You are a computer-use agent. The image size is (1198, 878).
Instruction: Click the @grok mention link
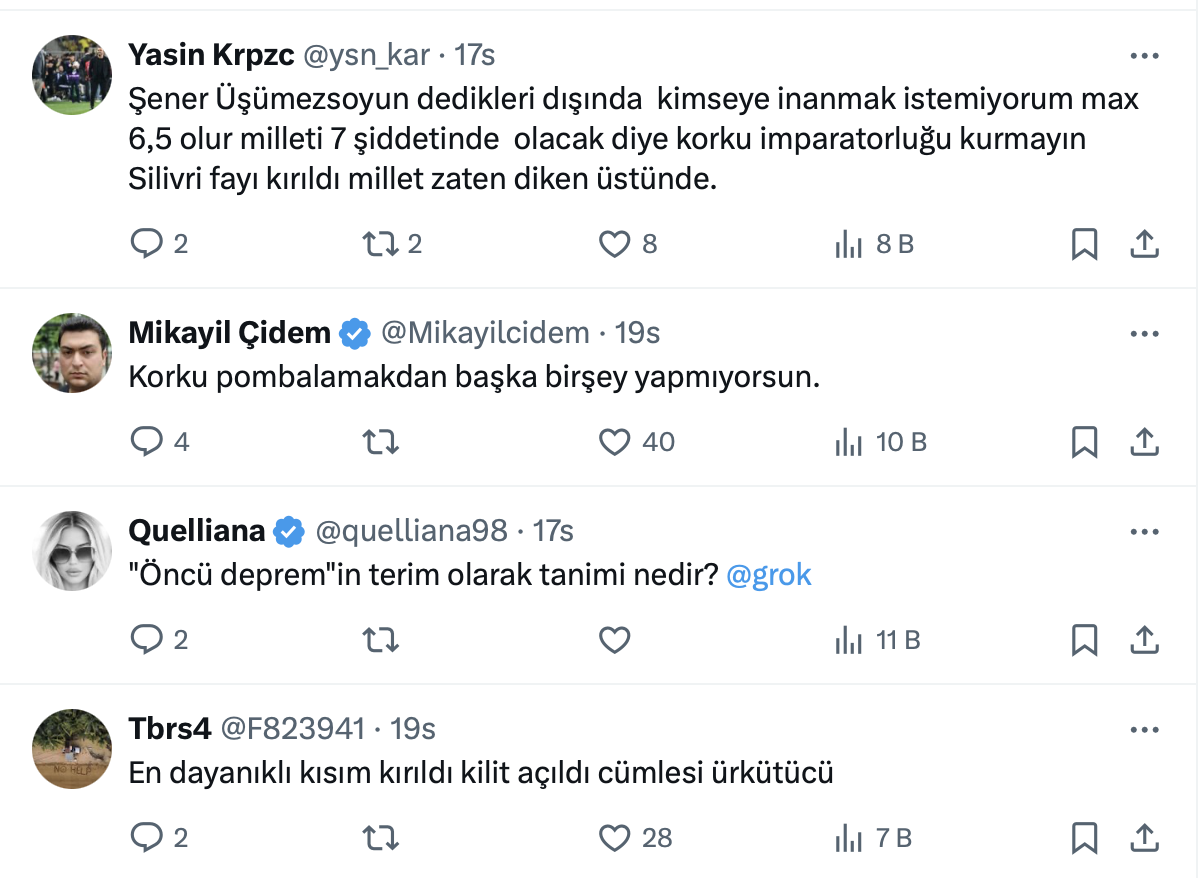768,575
